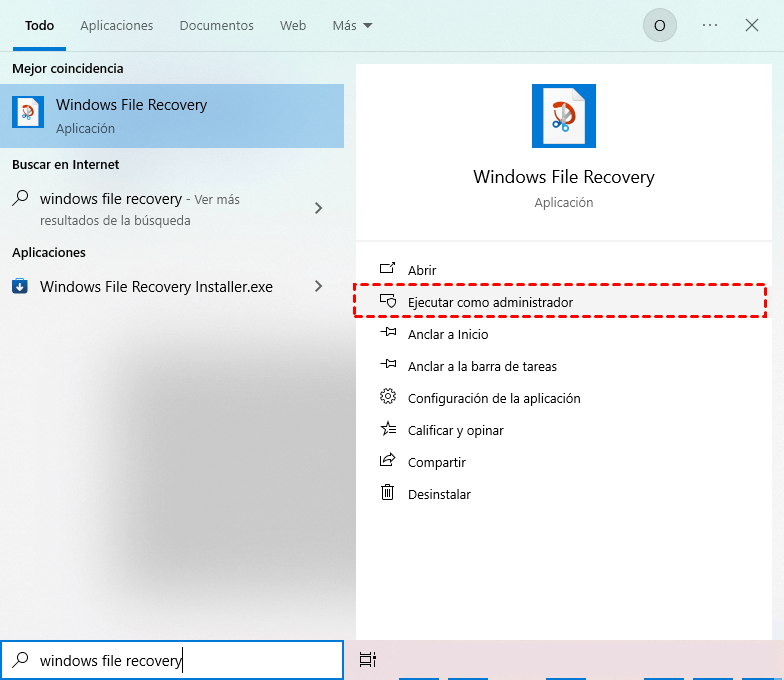The width and height of the screenshot is (784, 680).
Task: Expand the web search result chevron
Action: click(318, 208)
